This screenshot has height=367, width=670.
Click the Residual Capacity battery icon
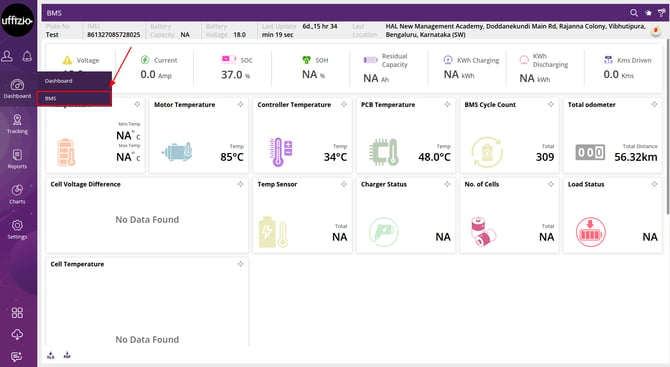370,60
